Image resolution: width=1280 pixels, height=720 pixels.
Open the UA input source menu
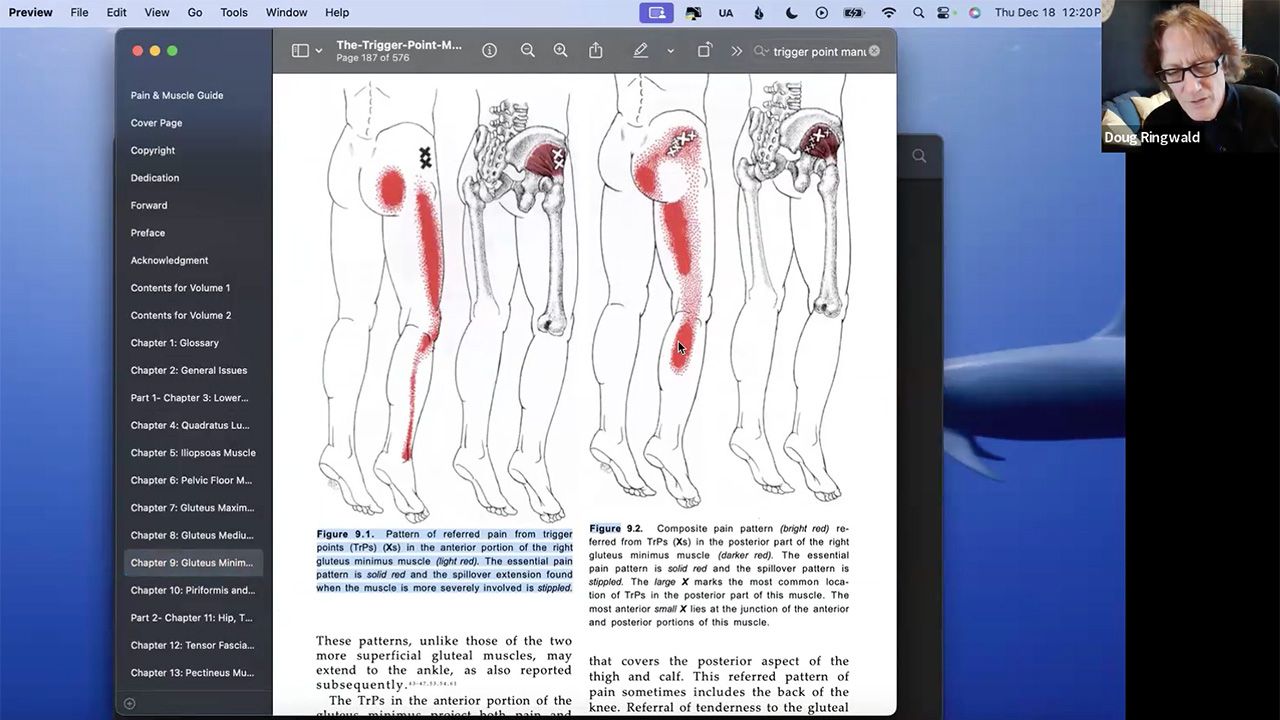click(726, 12)
